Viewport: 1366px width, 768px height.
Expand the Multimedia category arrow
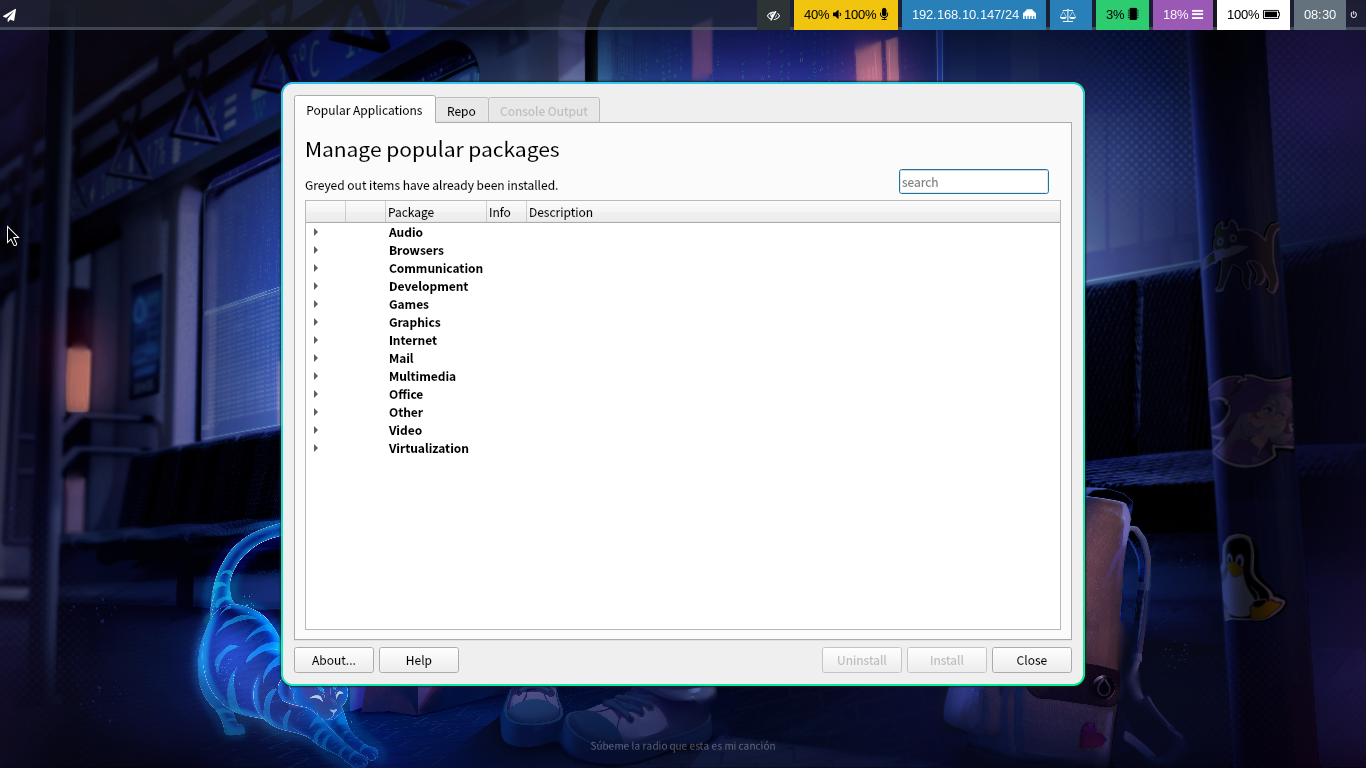pyautogui.click(x=316, y=376)
